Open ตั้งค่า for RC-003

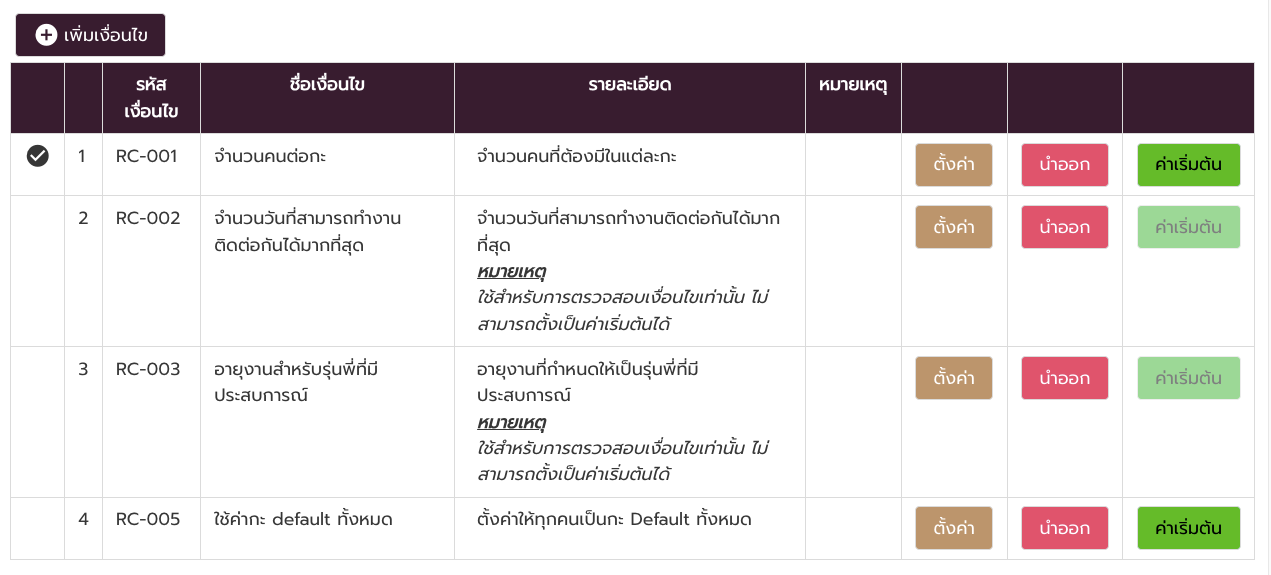(x=954, y=378)
